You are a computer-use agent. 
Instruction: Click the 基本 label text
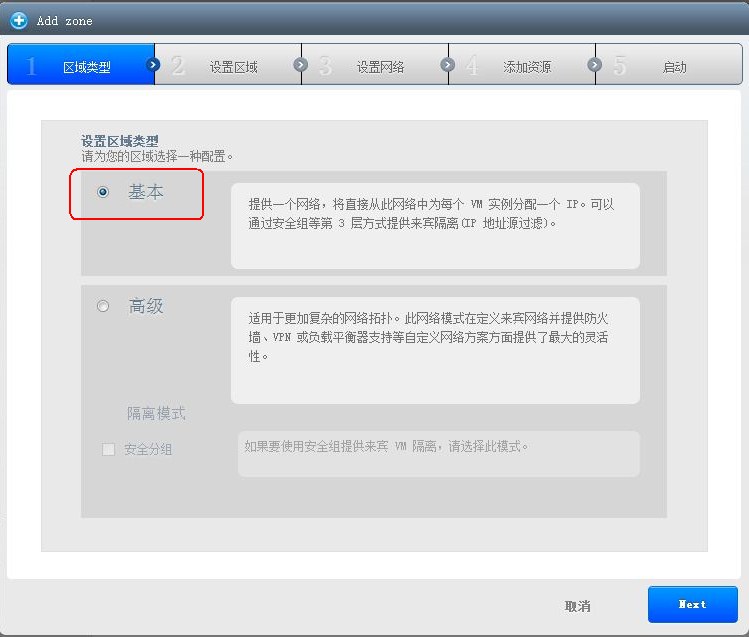click(x=146, y=192)
